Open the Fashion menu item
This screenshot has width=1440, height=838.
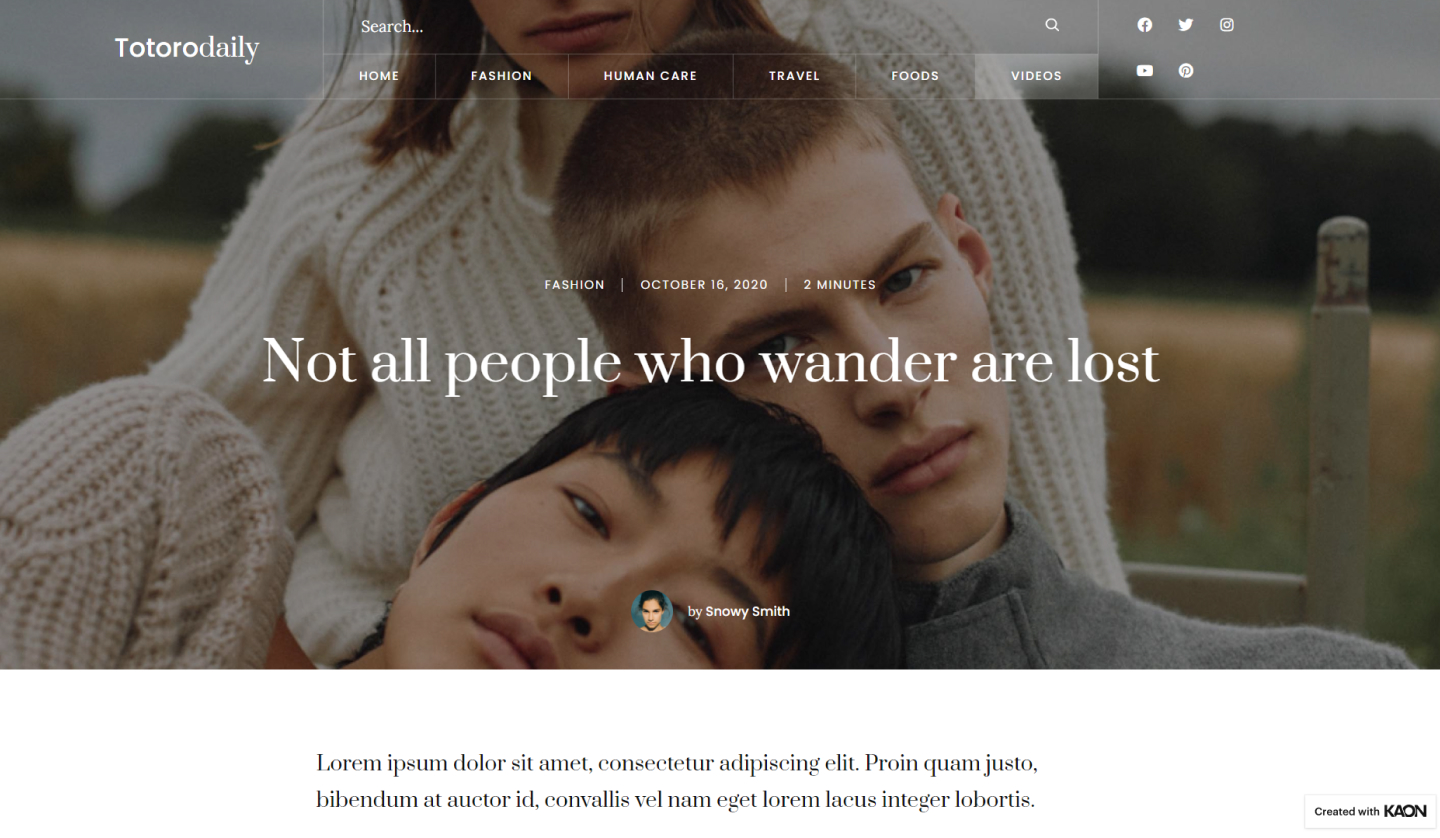[502, 76]
